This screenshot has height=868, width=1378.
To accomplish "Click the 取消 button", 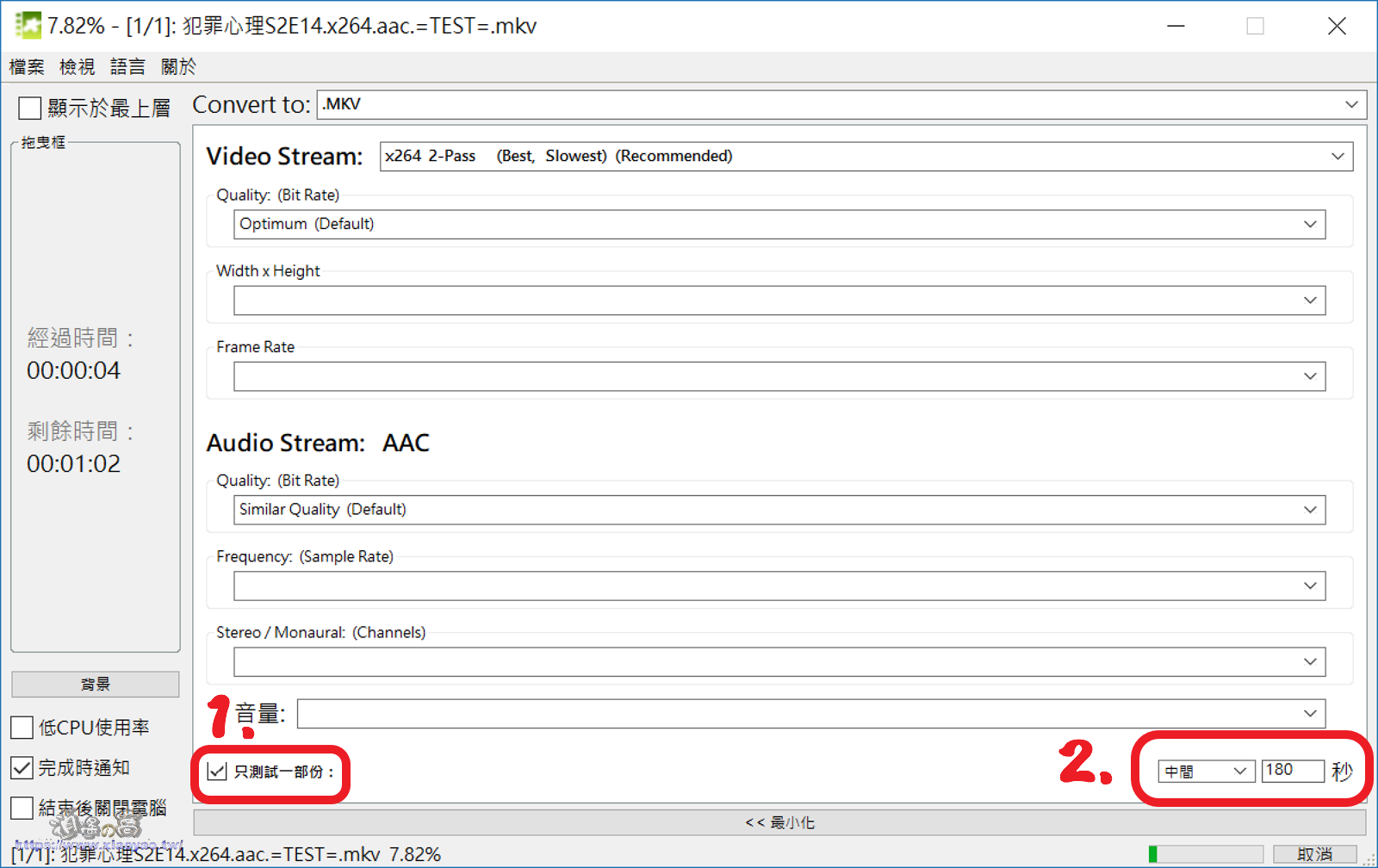I will [x=1314, y=854].
